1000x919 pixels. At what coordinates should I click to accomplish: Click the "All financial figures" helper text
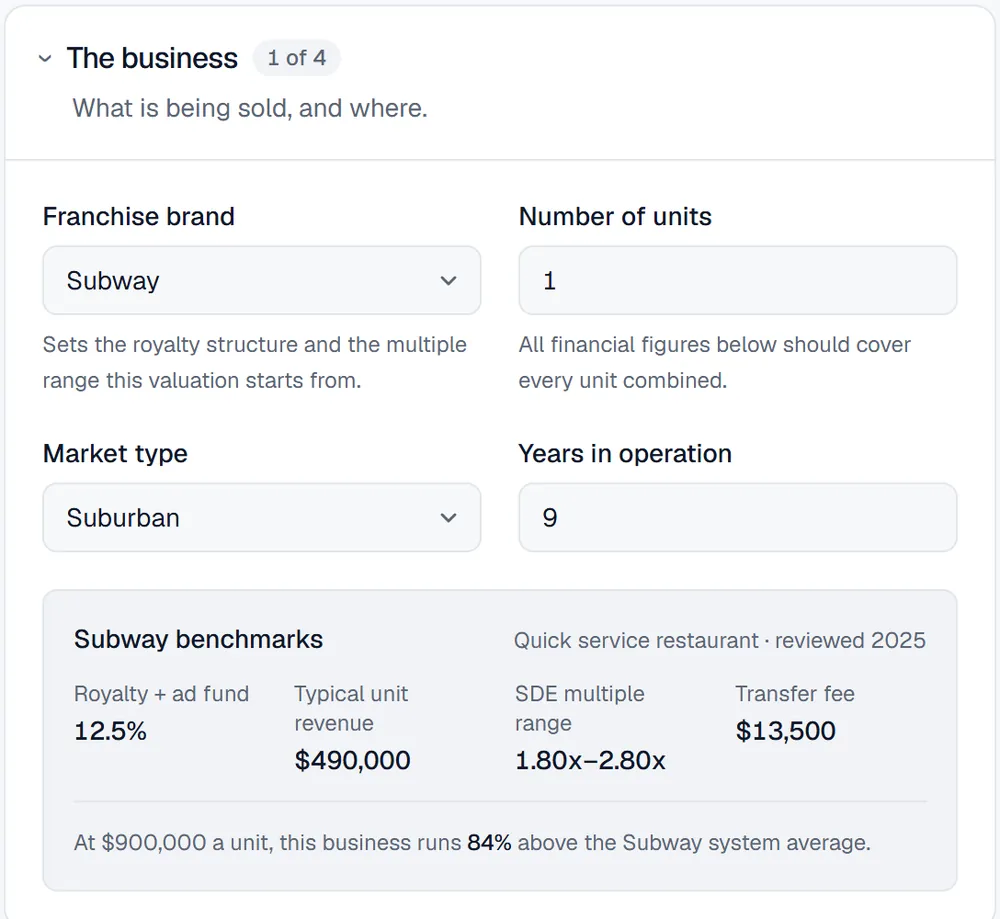click(x=714, y=362)
